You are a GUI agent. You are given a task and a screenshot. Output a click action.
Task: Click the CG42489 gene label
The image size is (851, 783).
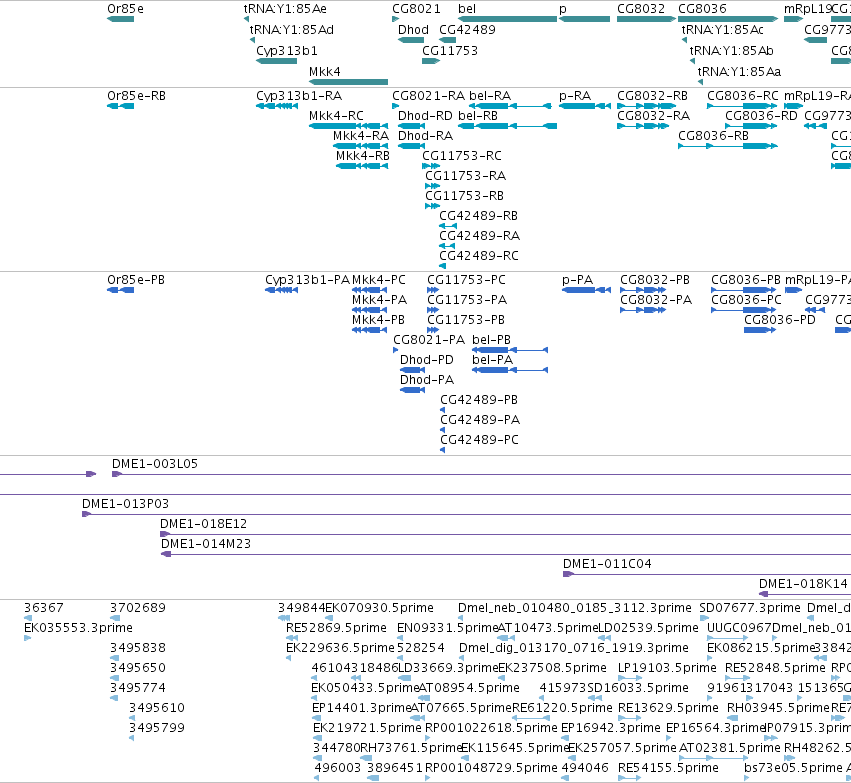click(x=467, y=30)
